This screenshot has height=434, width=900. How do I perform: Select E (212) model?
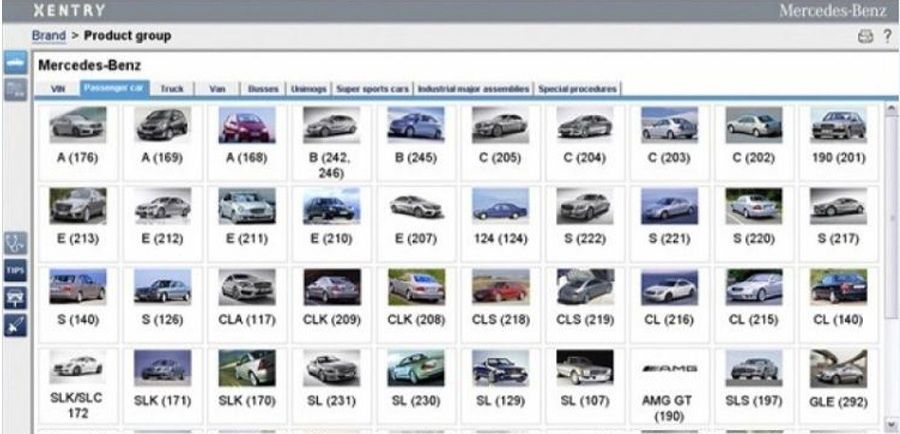(x=162, y=223)
